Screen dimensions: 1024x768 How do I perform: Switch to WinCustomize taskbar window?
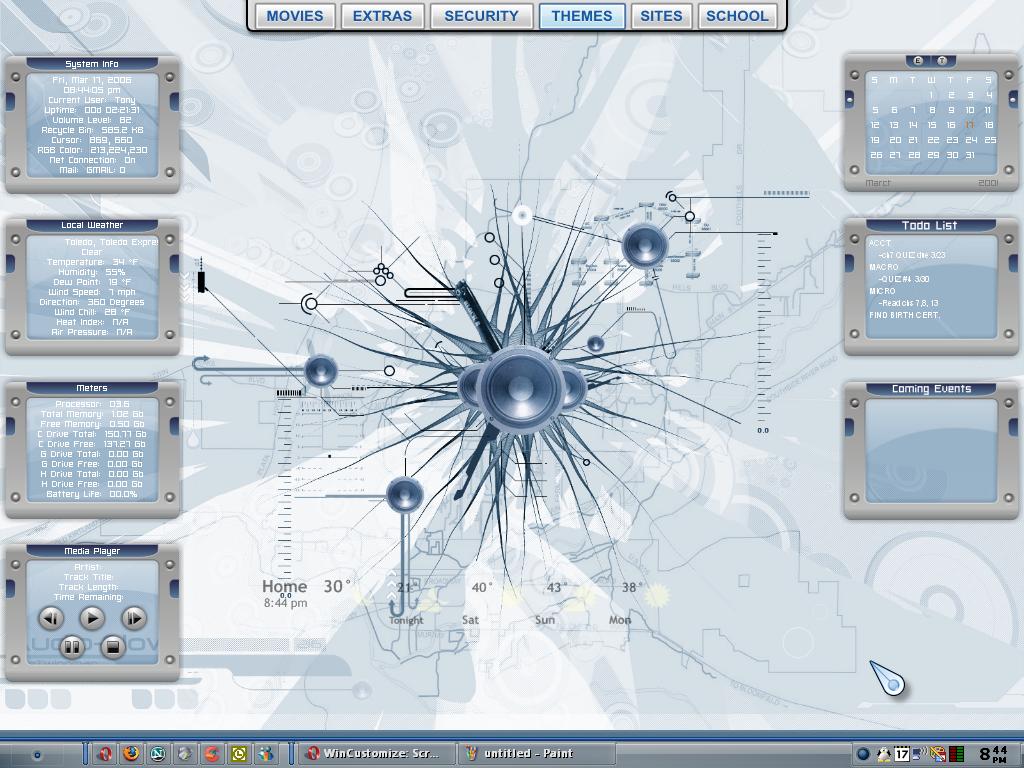[x=376, y=754]
